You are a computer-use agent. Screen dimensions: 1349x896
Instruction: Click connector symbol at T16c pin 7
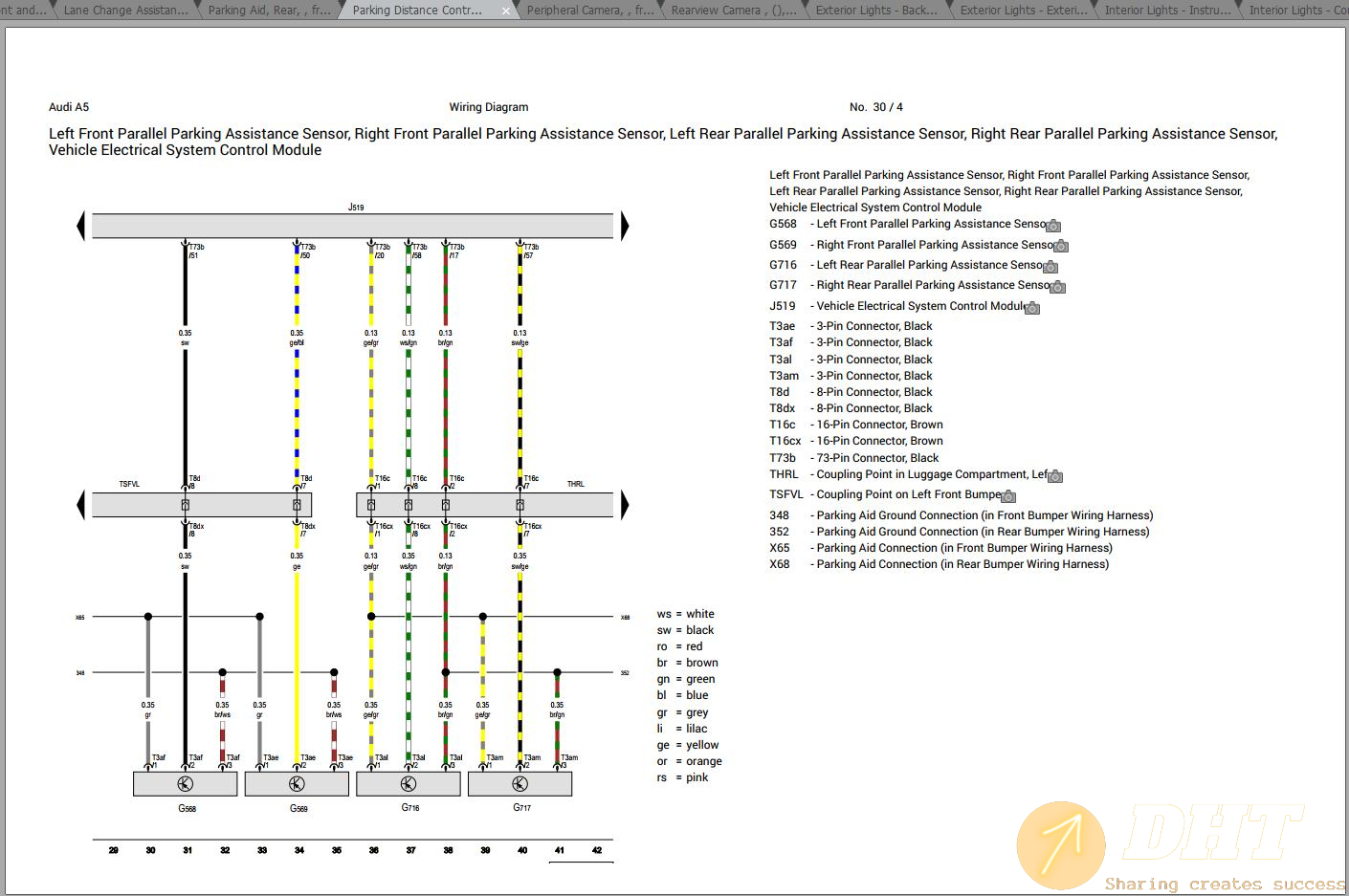pyautogui.click(x=520, y=505)
